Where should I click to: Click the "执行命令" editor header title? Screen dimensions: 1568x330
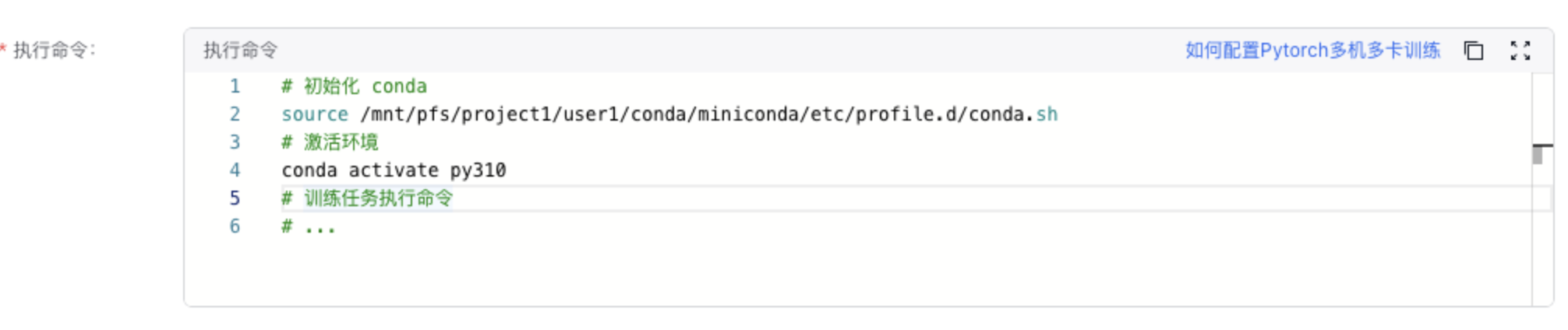pyautogui.click(x=241, y=51)
